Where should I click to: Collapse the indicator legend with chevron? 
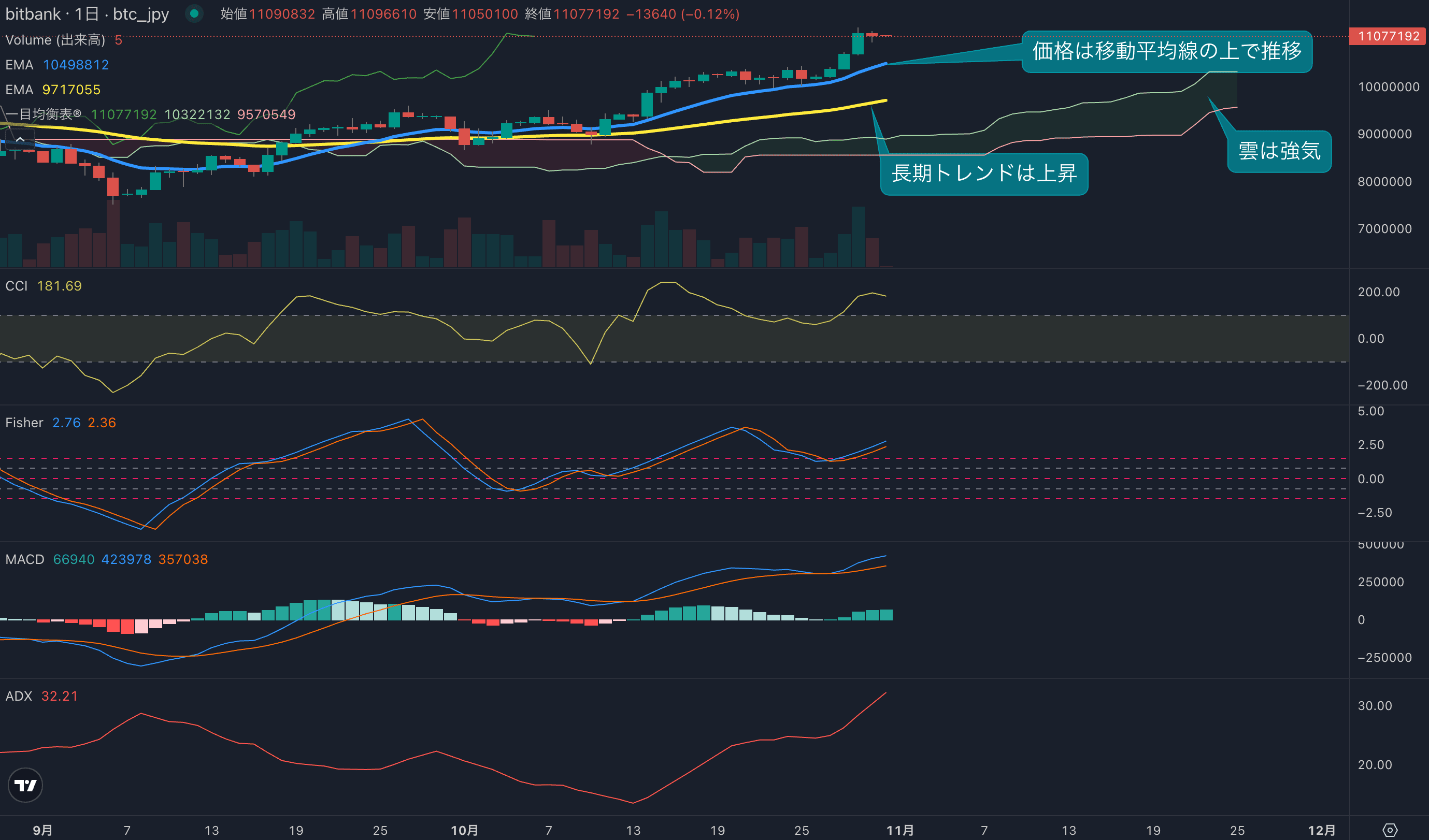(x=20, y=139)
